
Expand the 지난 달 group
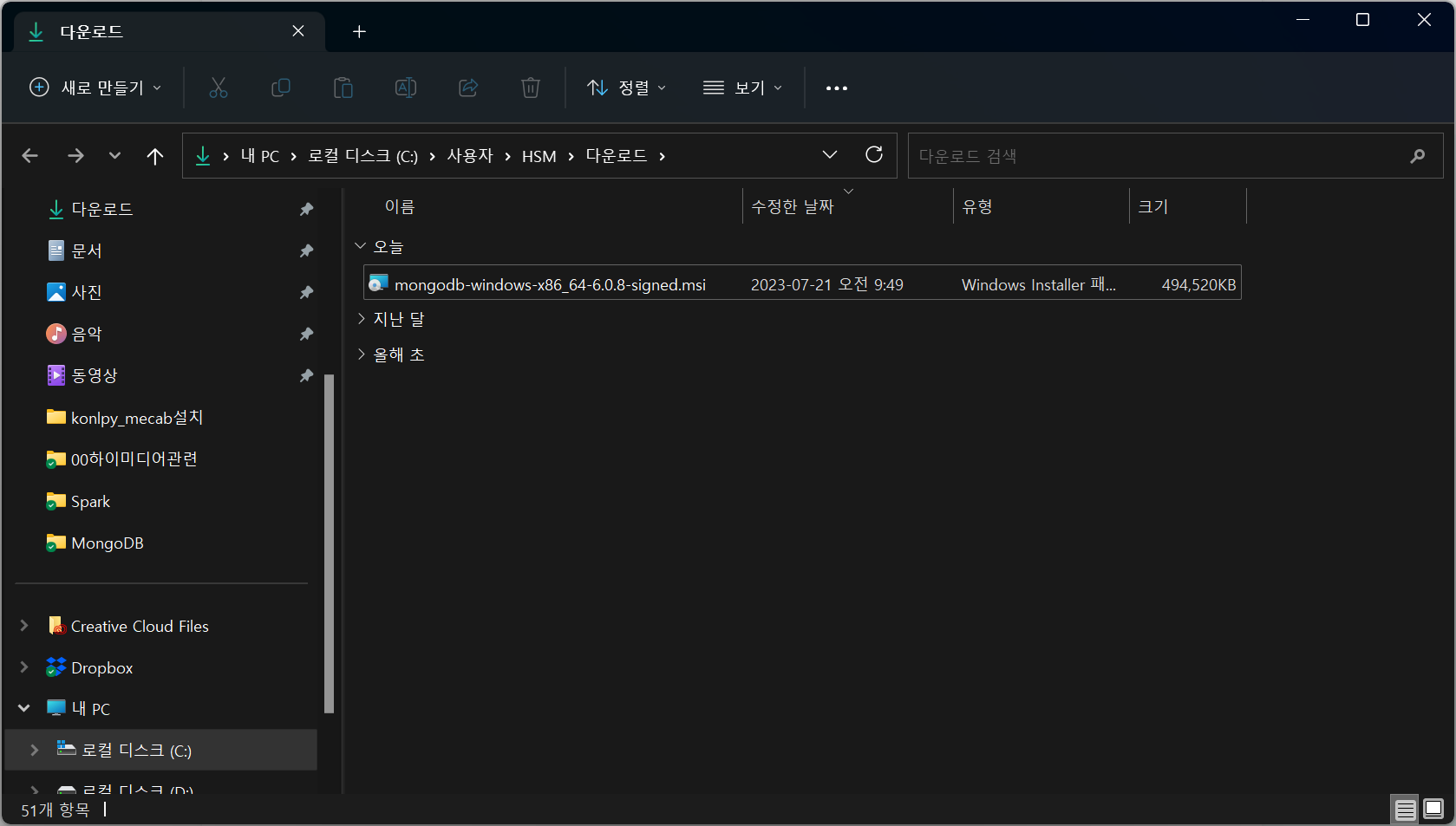(x=361, y=319)
